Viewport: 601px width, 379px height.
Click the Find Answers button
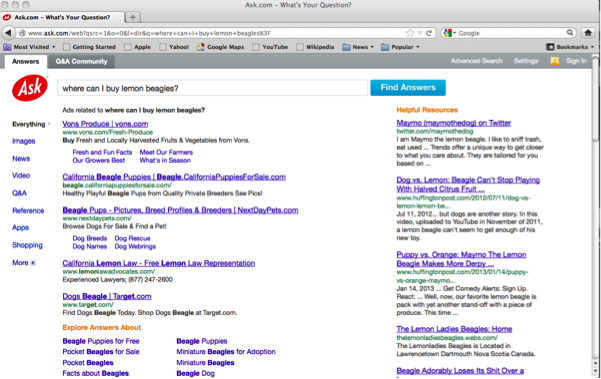(x=408, y=88)
